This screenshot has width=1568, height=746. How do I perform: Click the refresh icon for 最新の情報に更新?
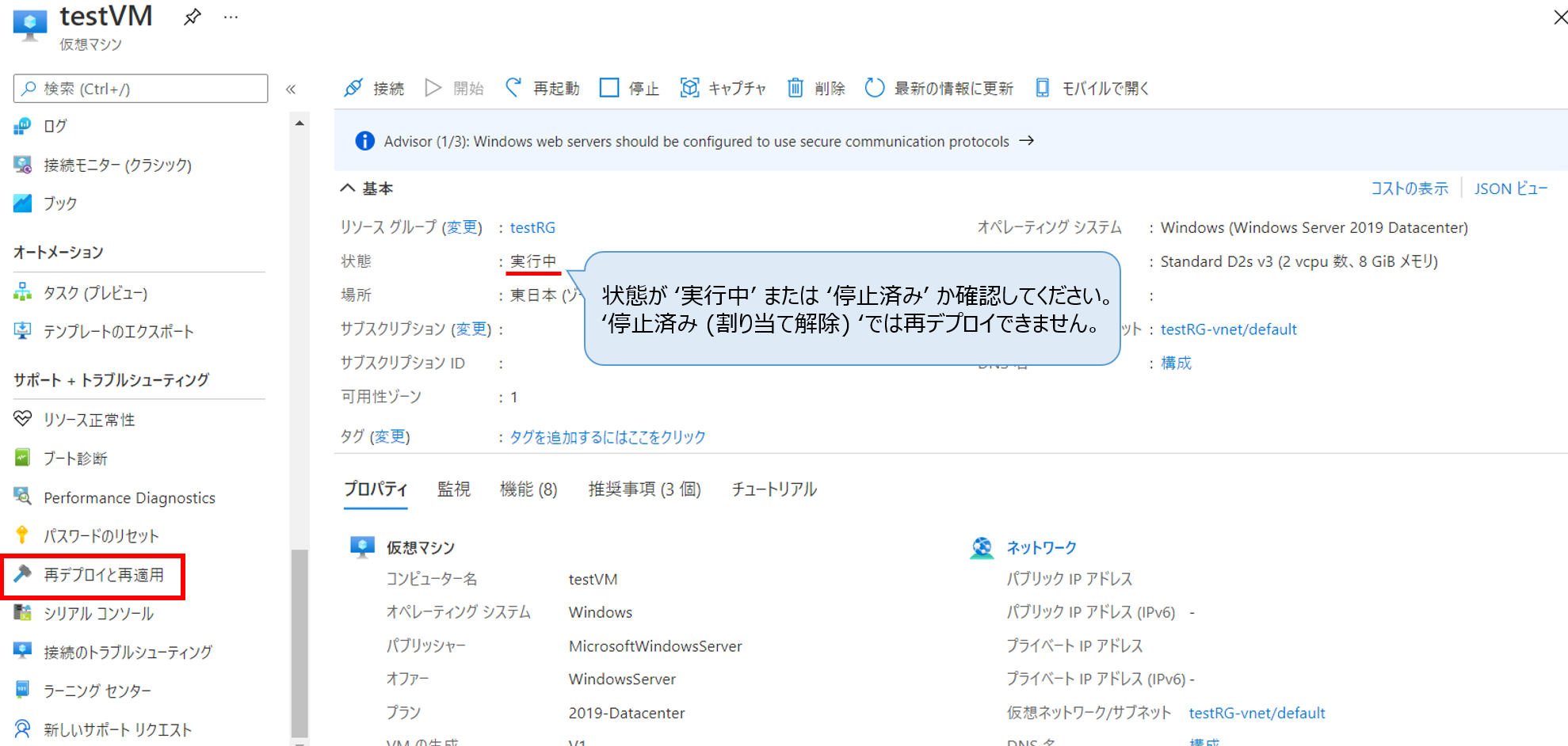pos(874,88)
